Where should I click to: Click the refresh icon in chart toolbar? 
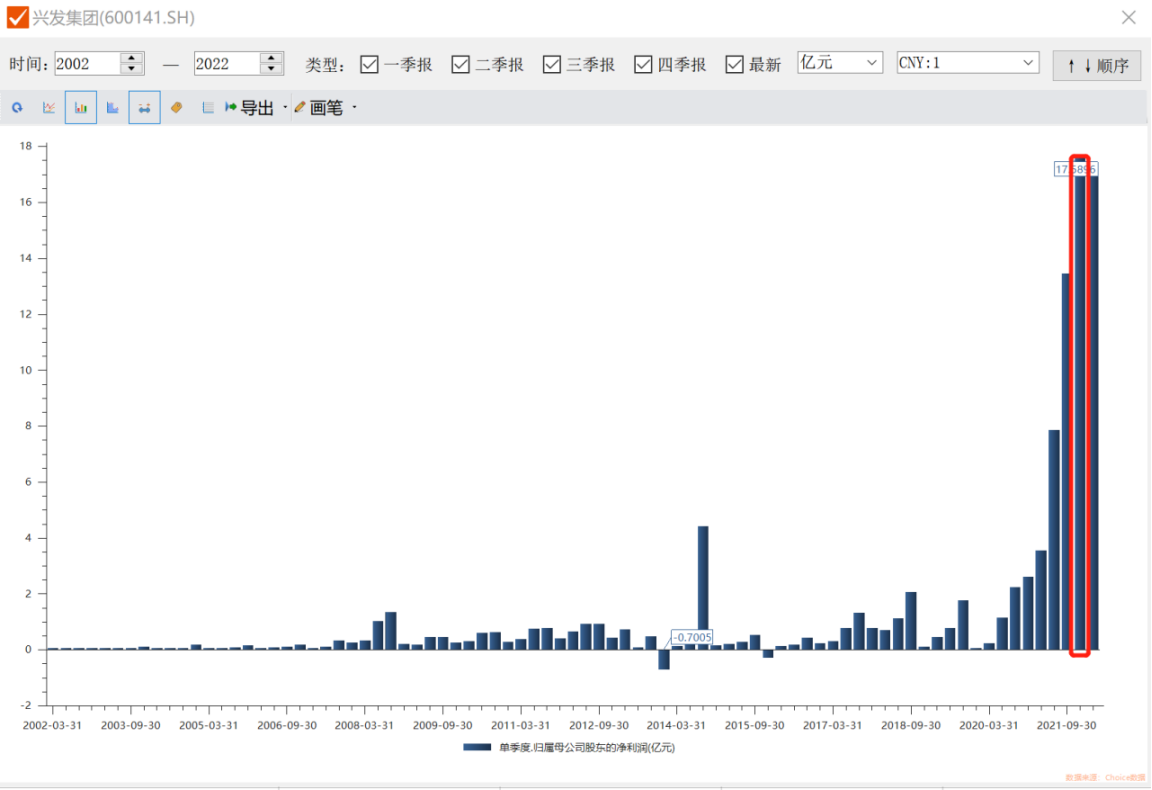(17, 108)
